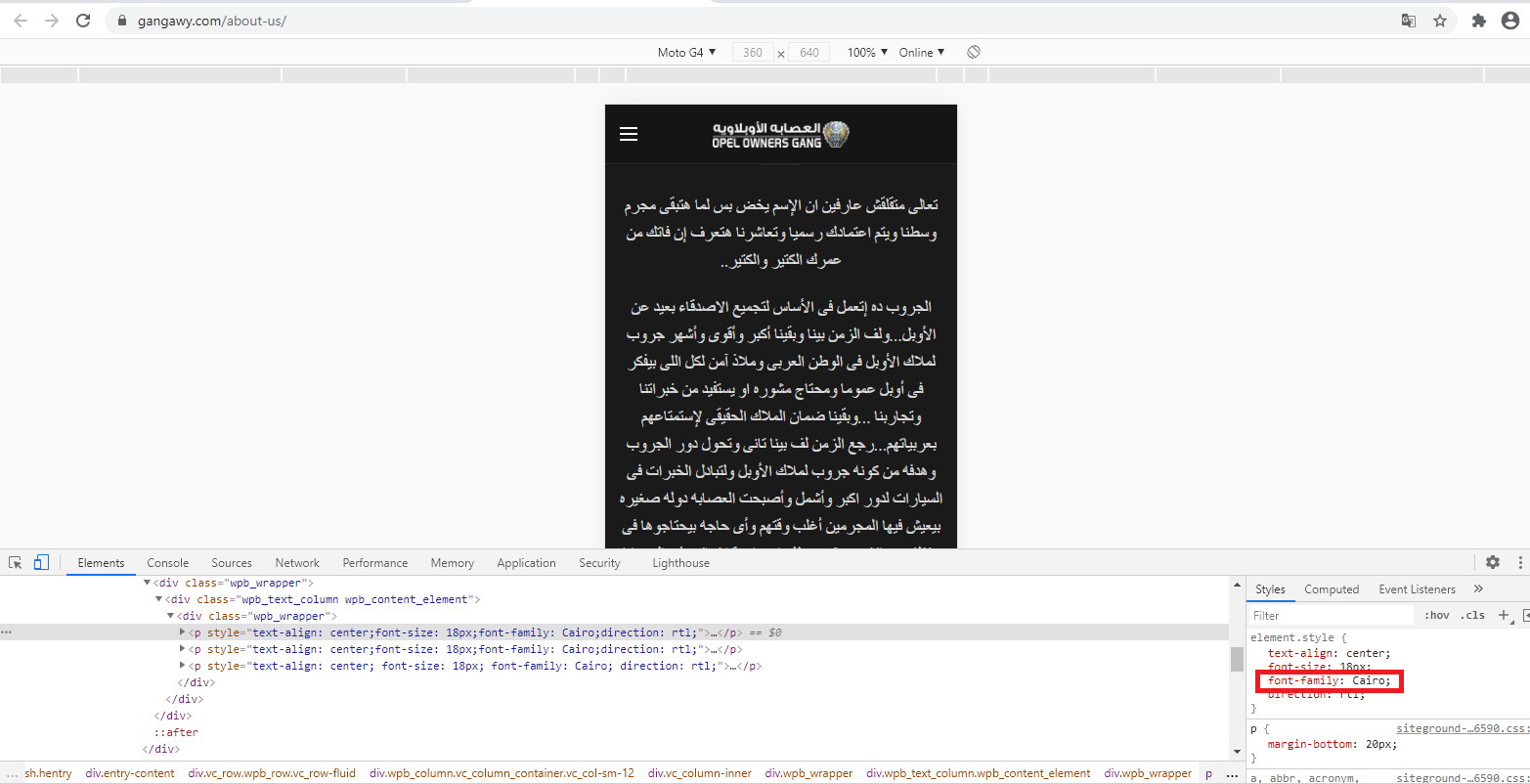This screenshot has height=784, width=1530.
Task: Toggle the :hov element state panel
Action: click(x=1437, y=615)
